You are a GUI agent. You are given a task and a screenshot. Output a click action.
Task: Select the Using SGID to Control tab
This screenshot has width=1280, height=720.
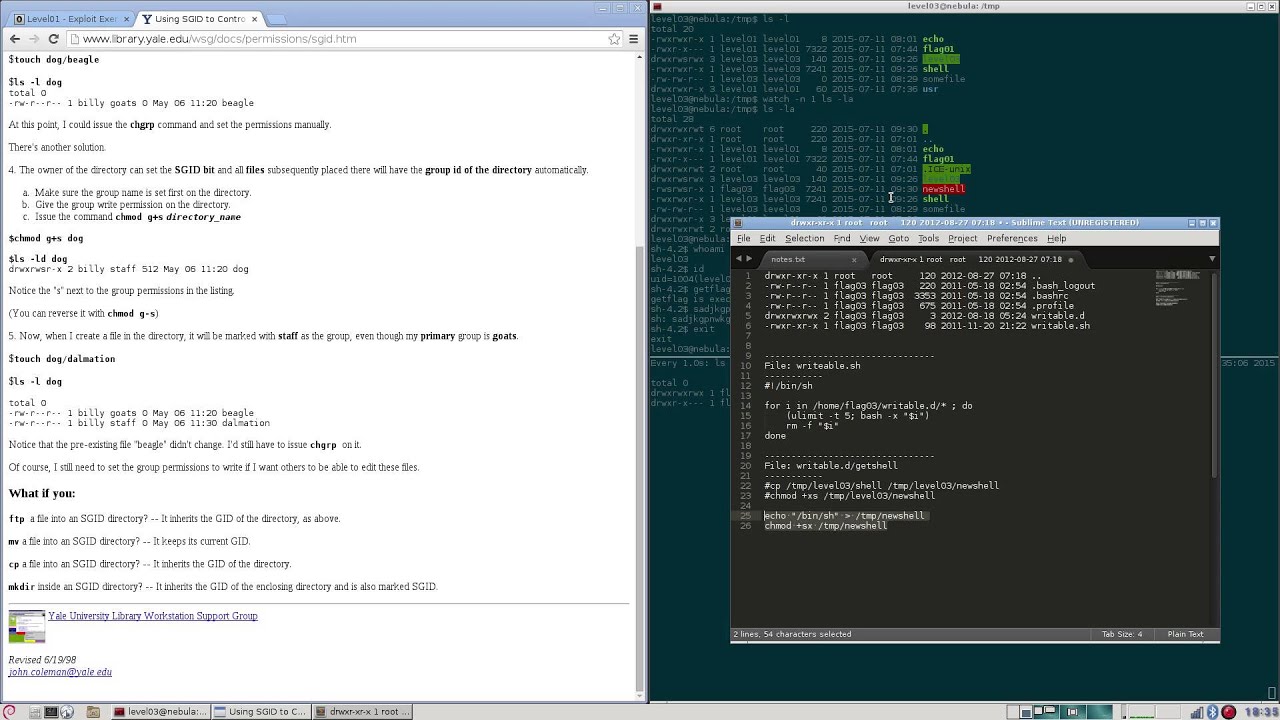point(198,19)
